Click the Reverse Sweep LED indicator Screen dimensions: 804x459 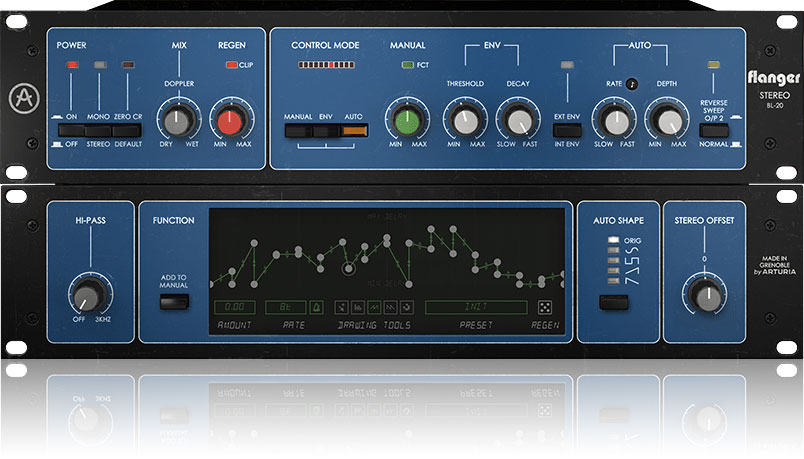point(713,65)
